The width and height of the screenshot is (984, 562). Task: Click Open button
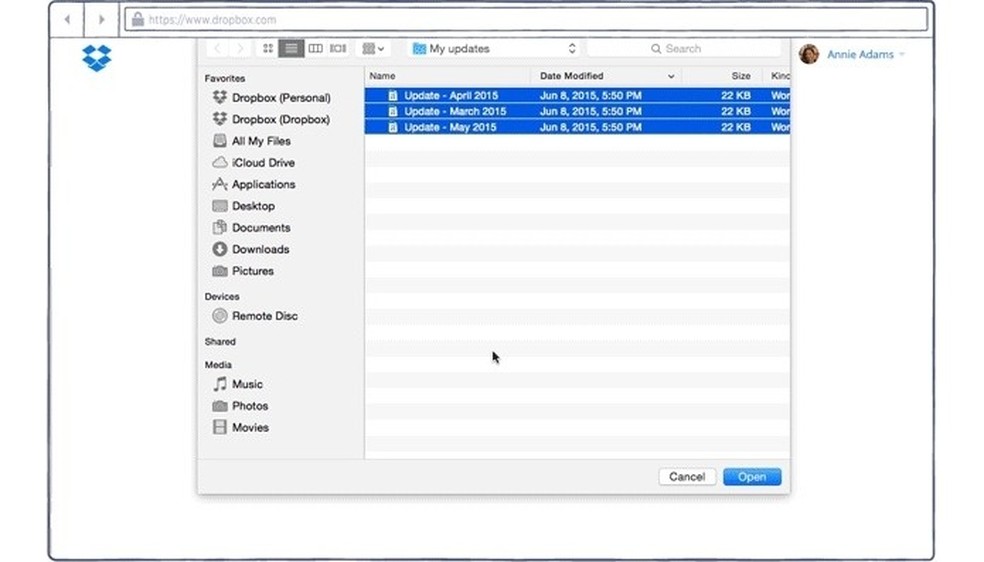[752, 477]
